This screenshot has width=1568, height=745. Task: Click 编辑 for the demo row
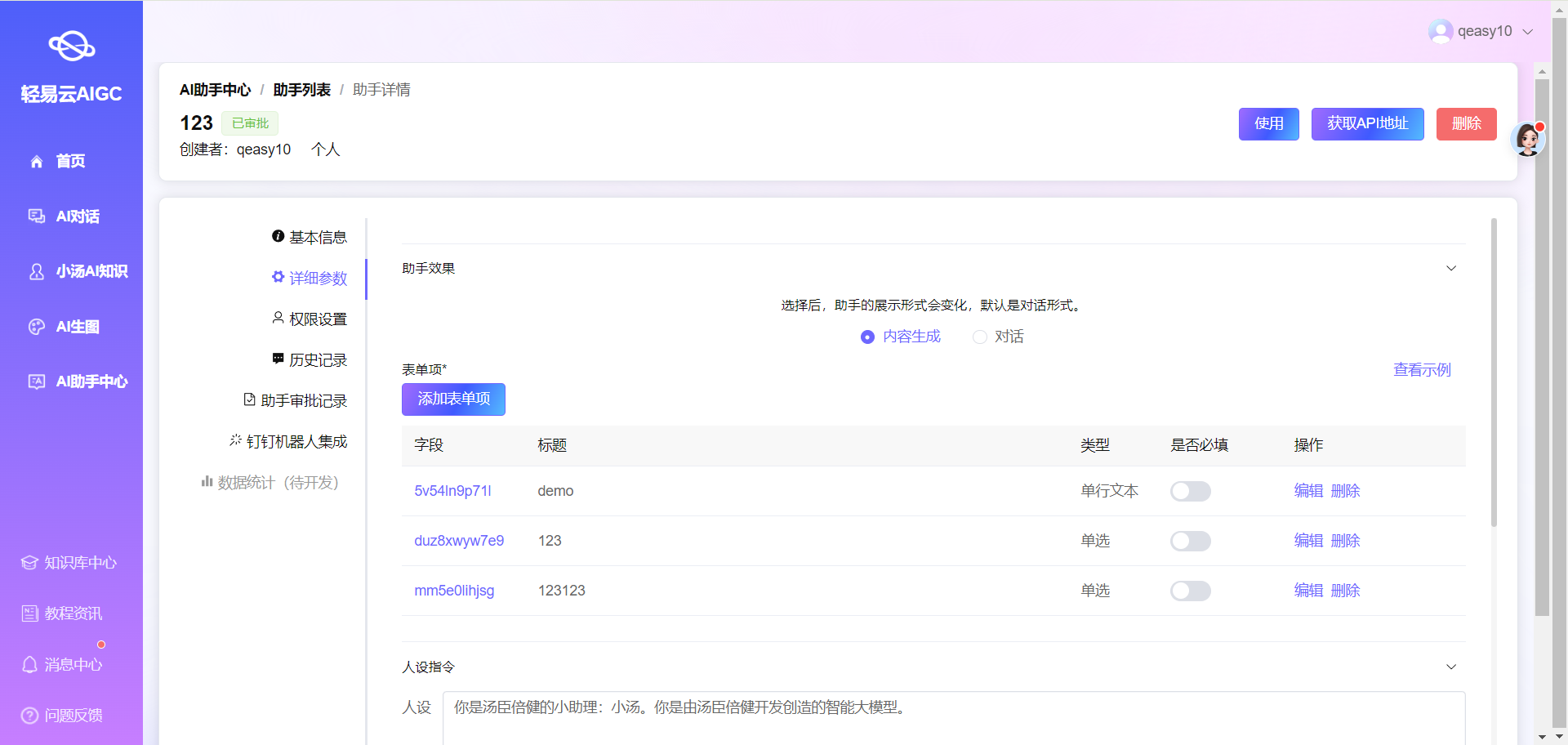click(1308, 491)
